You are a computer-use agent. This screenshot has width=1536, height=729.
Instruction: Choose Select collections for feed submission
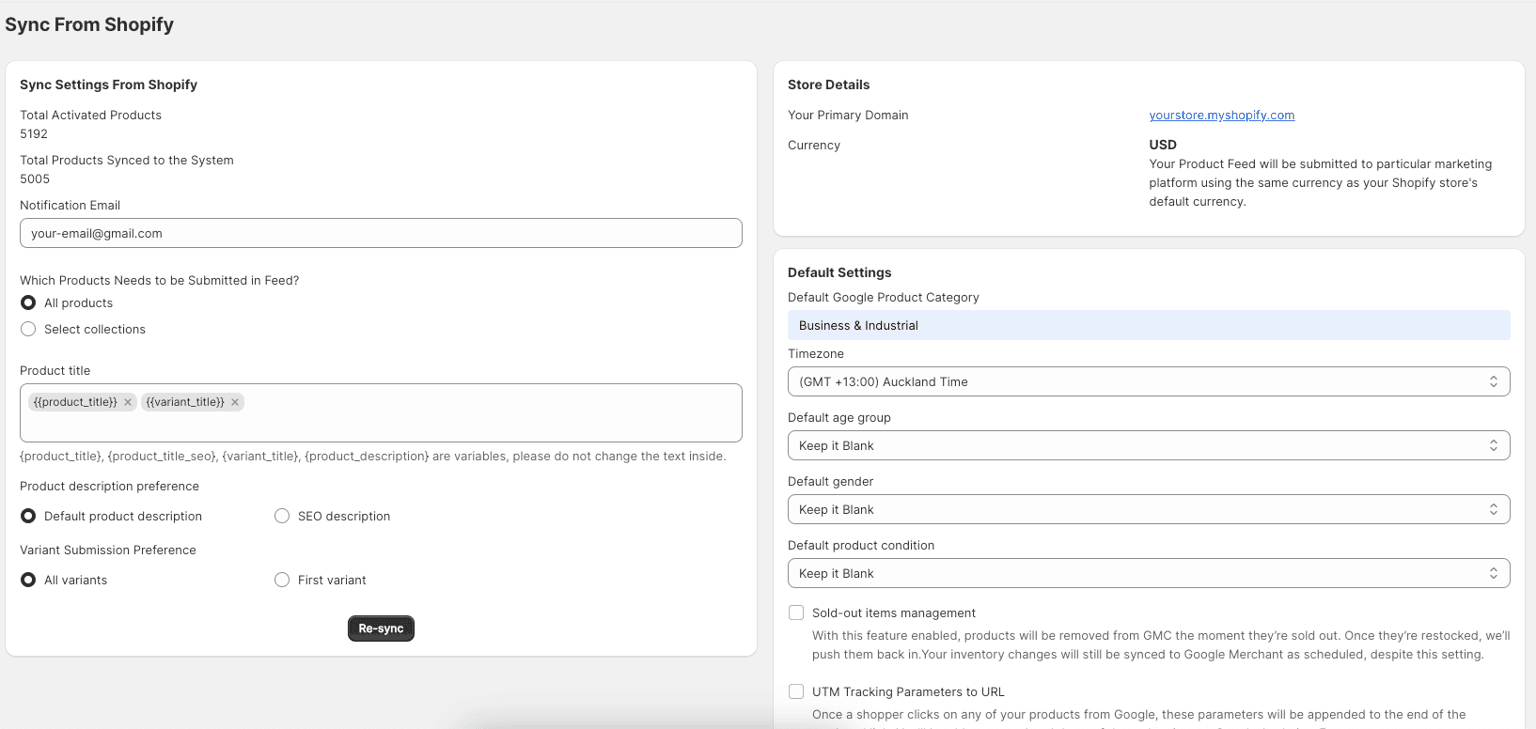(x=28, y=328)
